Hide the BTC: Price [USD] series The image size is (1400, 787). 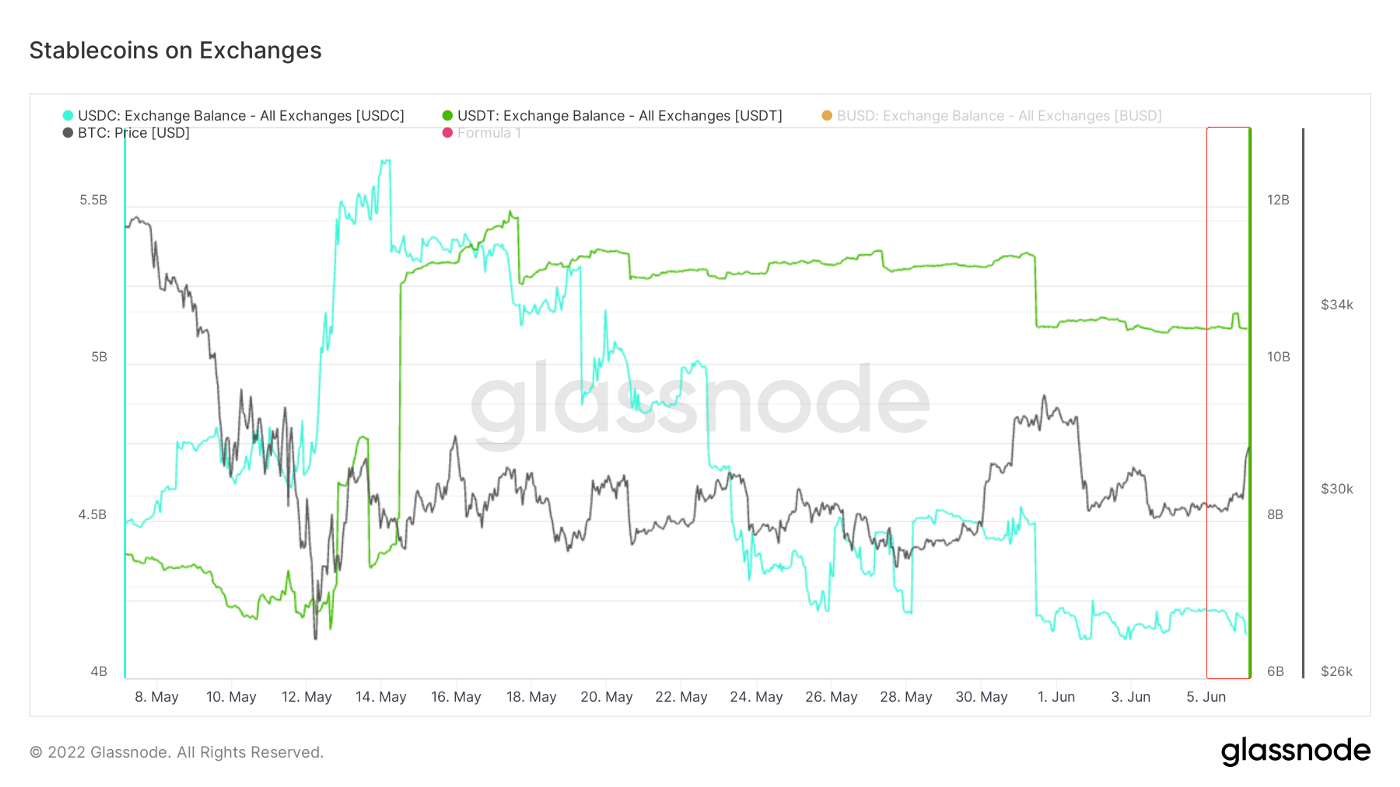tap(134, 133)
